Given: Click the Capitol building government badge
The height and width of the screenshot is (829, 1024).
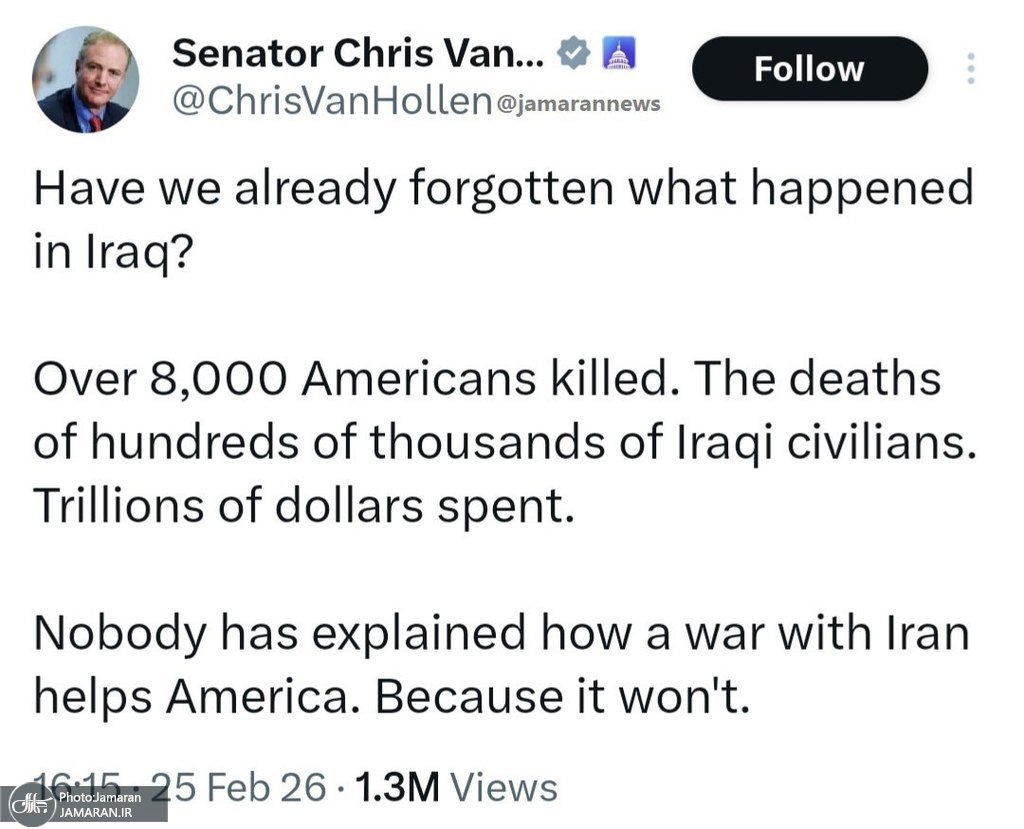Looking at the screenshot, I should (x=617, y=56).
